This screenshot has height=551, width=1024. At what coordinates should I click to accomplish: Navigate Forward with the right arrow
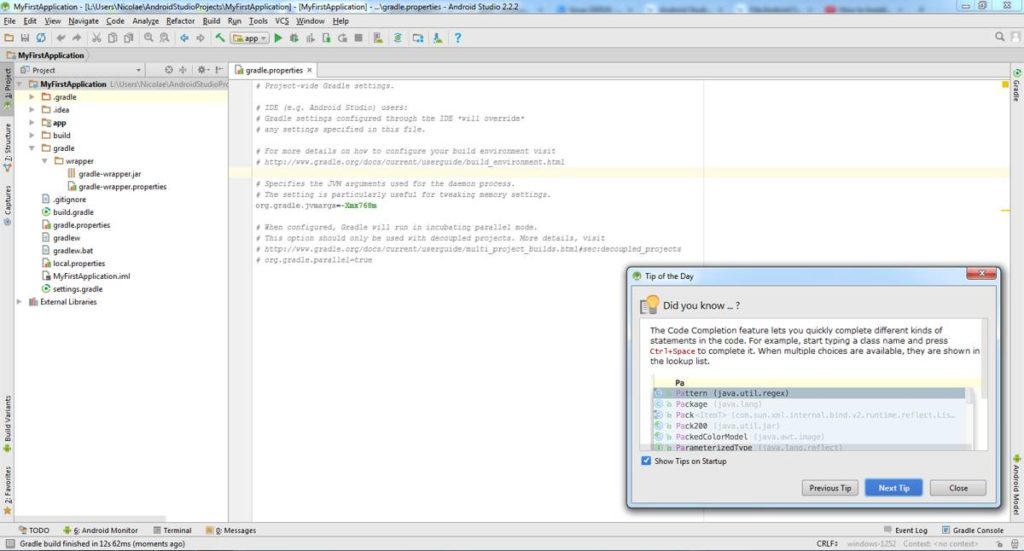pyautogui.click(x=200, y=38)
